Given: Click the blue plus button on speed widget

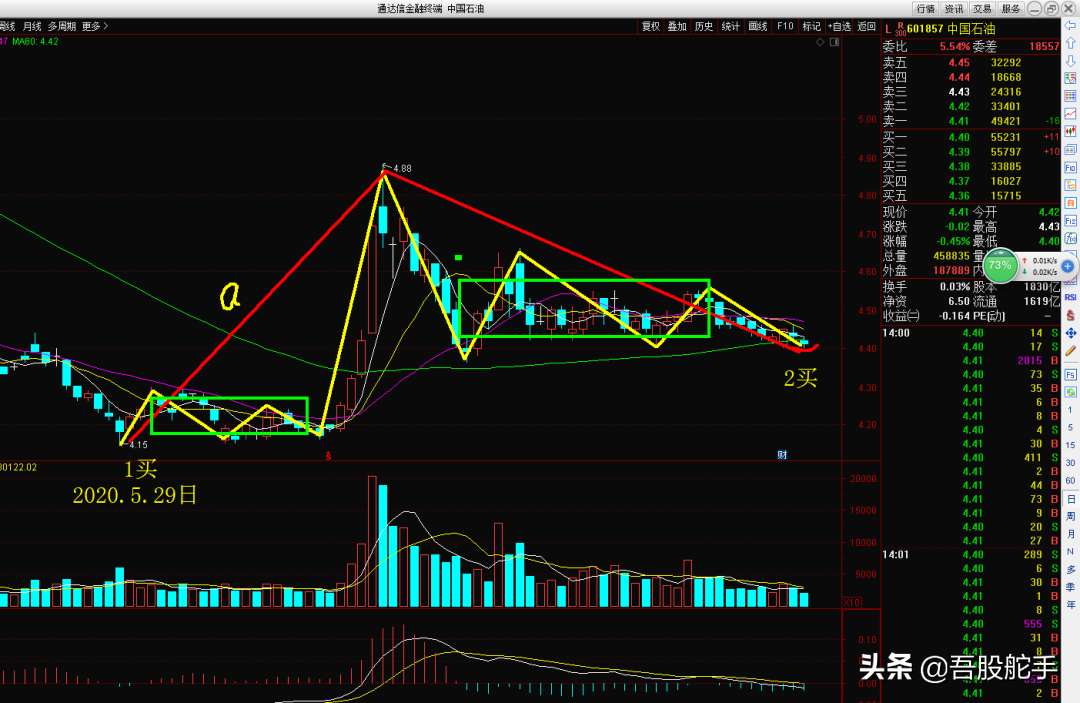Looking at the screenshot, I should pyautogui.click(x=1068, y=266).
